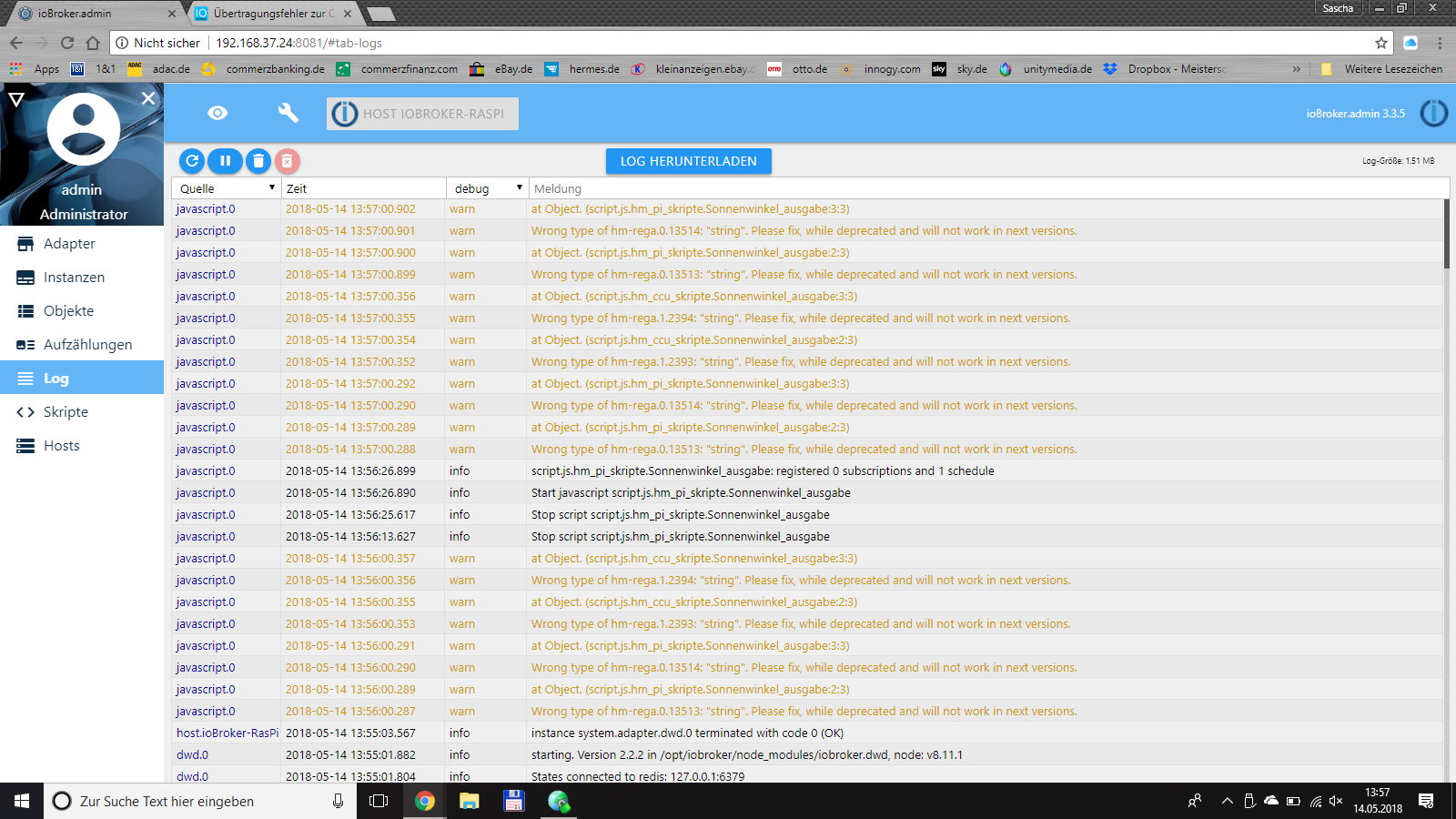Open the globe app on the taskbar
1456x819 pixels.
tap(559, 801)
